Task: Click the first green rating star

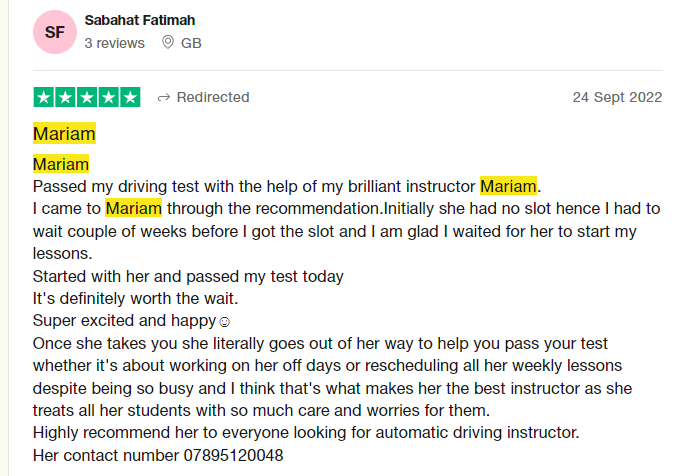Action: pyautogui.click(x=43, y=97)
